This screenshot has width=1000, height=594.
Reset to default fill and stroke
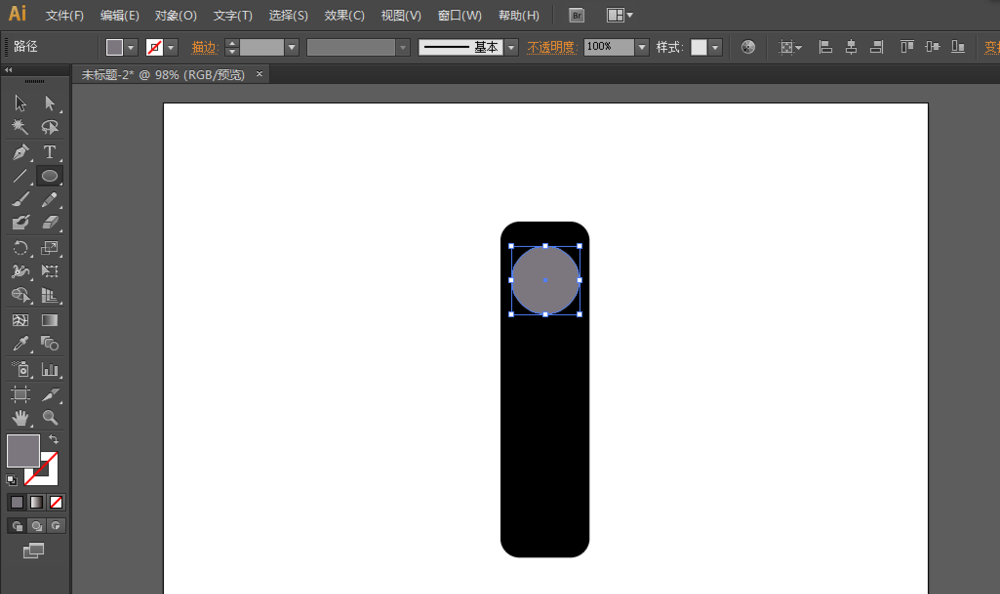[11, 480]
